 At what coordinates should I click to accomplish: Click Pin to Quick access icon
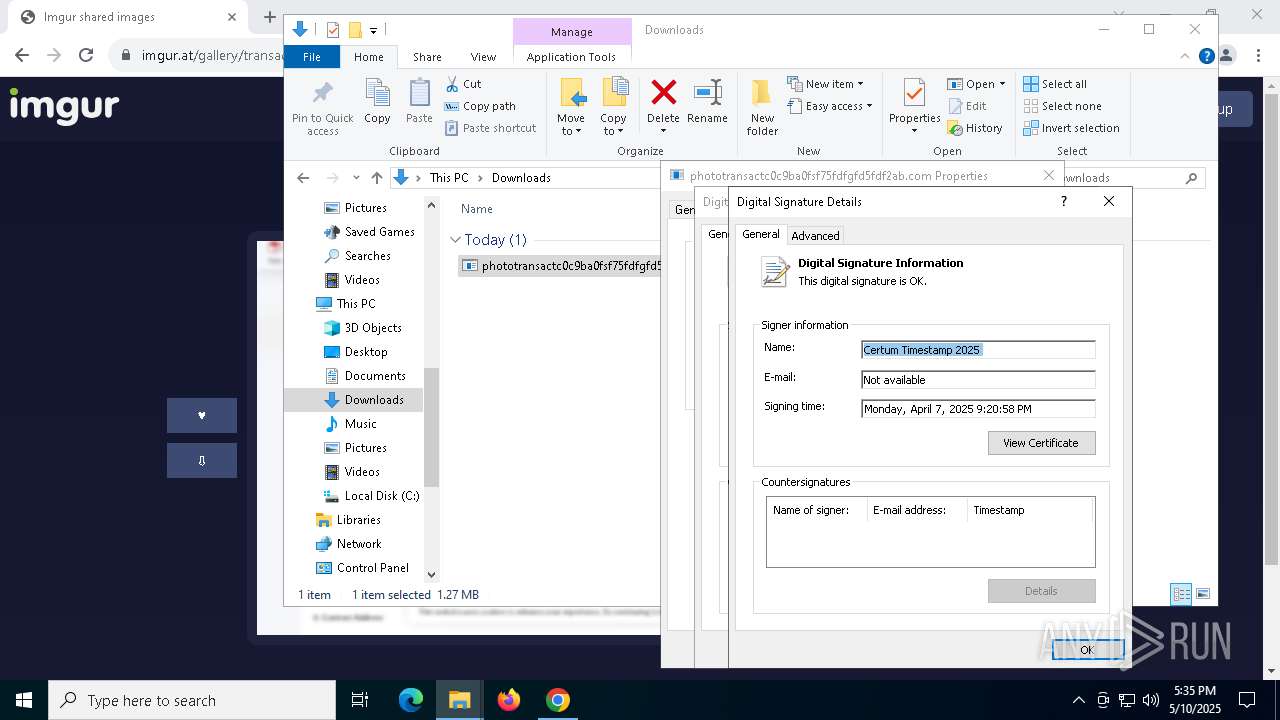[x=322, y=107]
